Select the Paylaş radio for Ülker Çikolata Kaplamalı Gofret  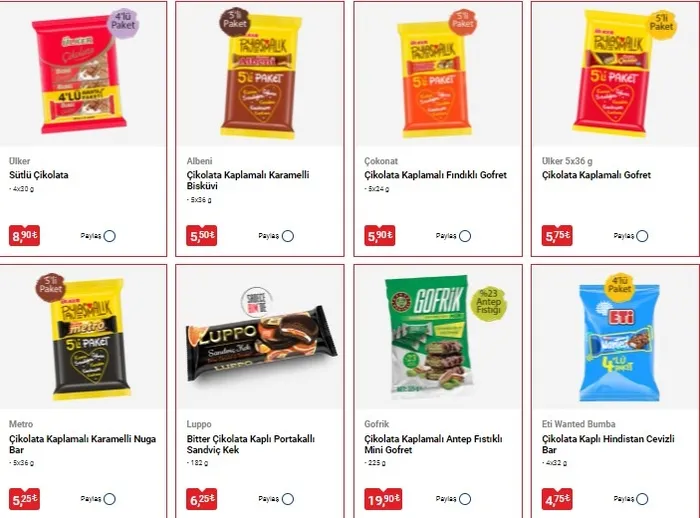(642, 236)
